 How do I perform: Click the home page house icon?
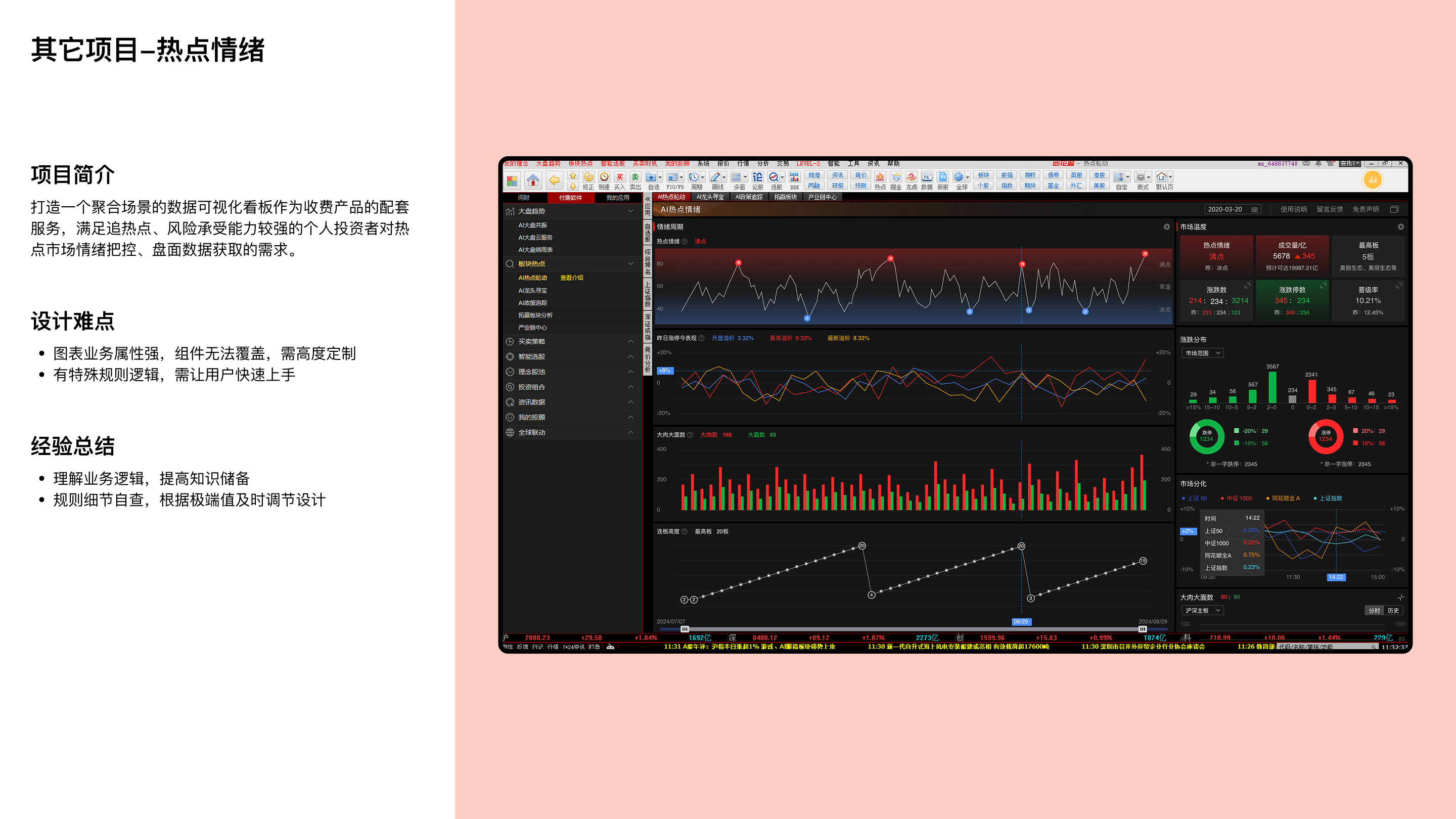pos(532,180)
